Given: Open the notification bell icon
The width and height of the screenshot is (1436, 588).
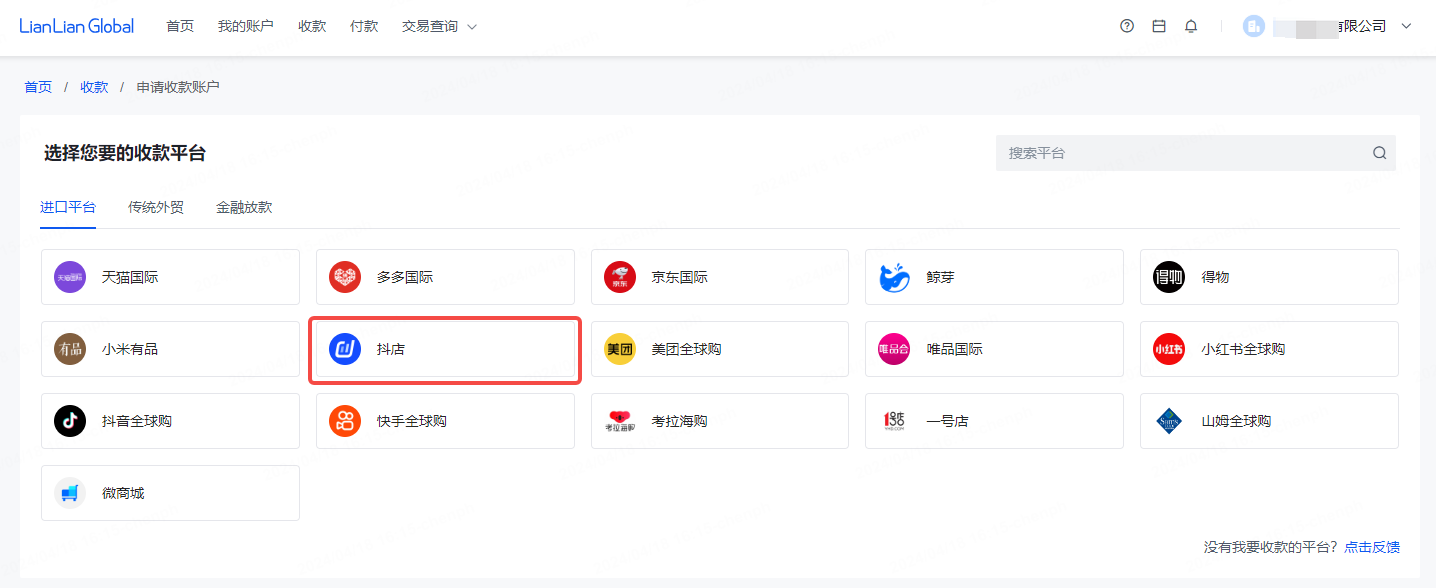Looking at the screenshot, I should (x=1191, y=26).
